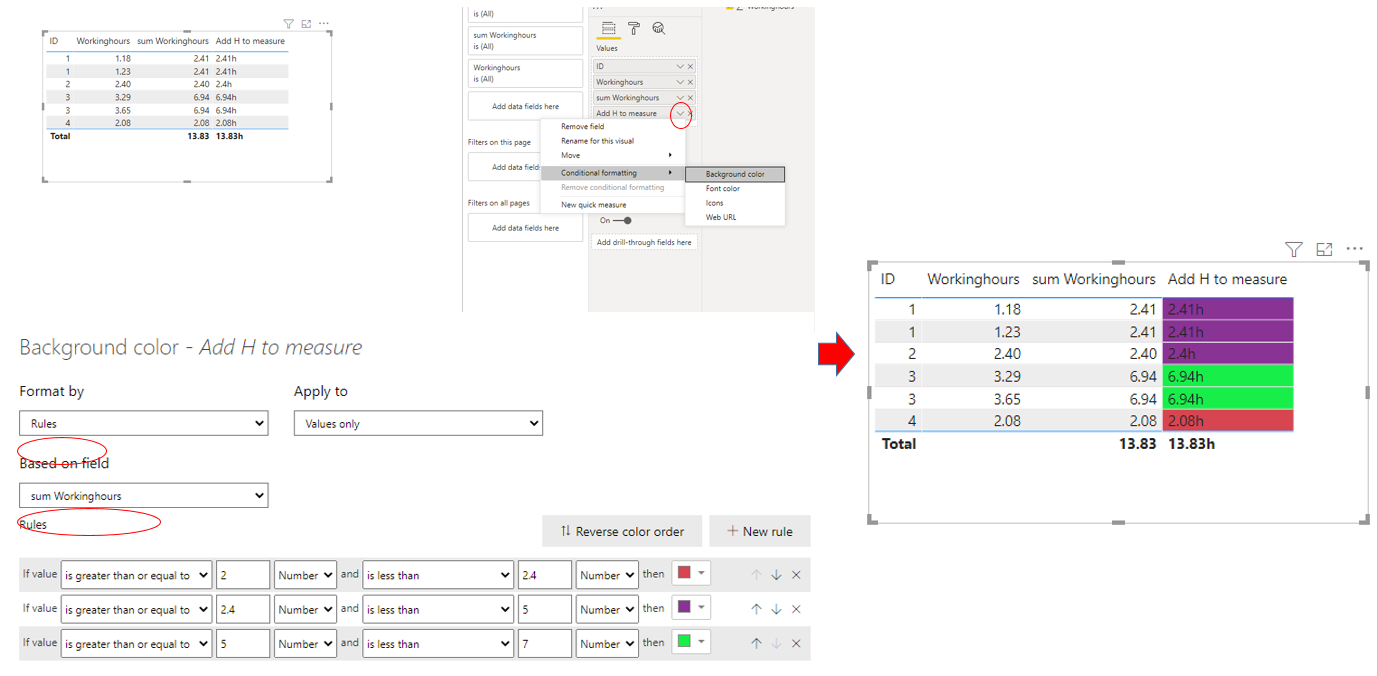Click purple 2.4h cell in large table
The image size is (1378, 676).
click(x=1228, y=354)
